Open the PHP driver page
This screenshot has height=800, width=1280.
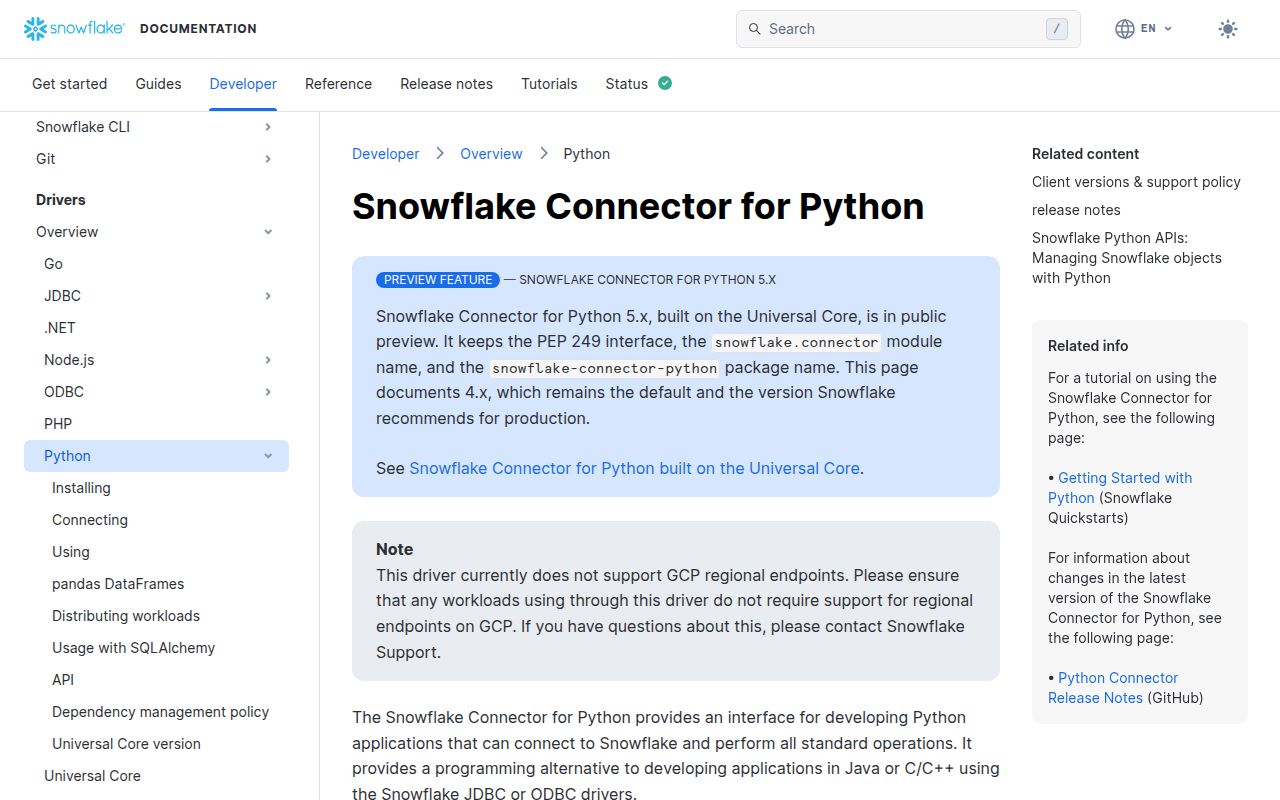point(58,424)
